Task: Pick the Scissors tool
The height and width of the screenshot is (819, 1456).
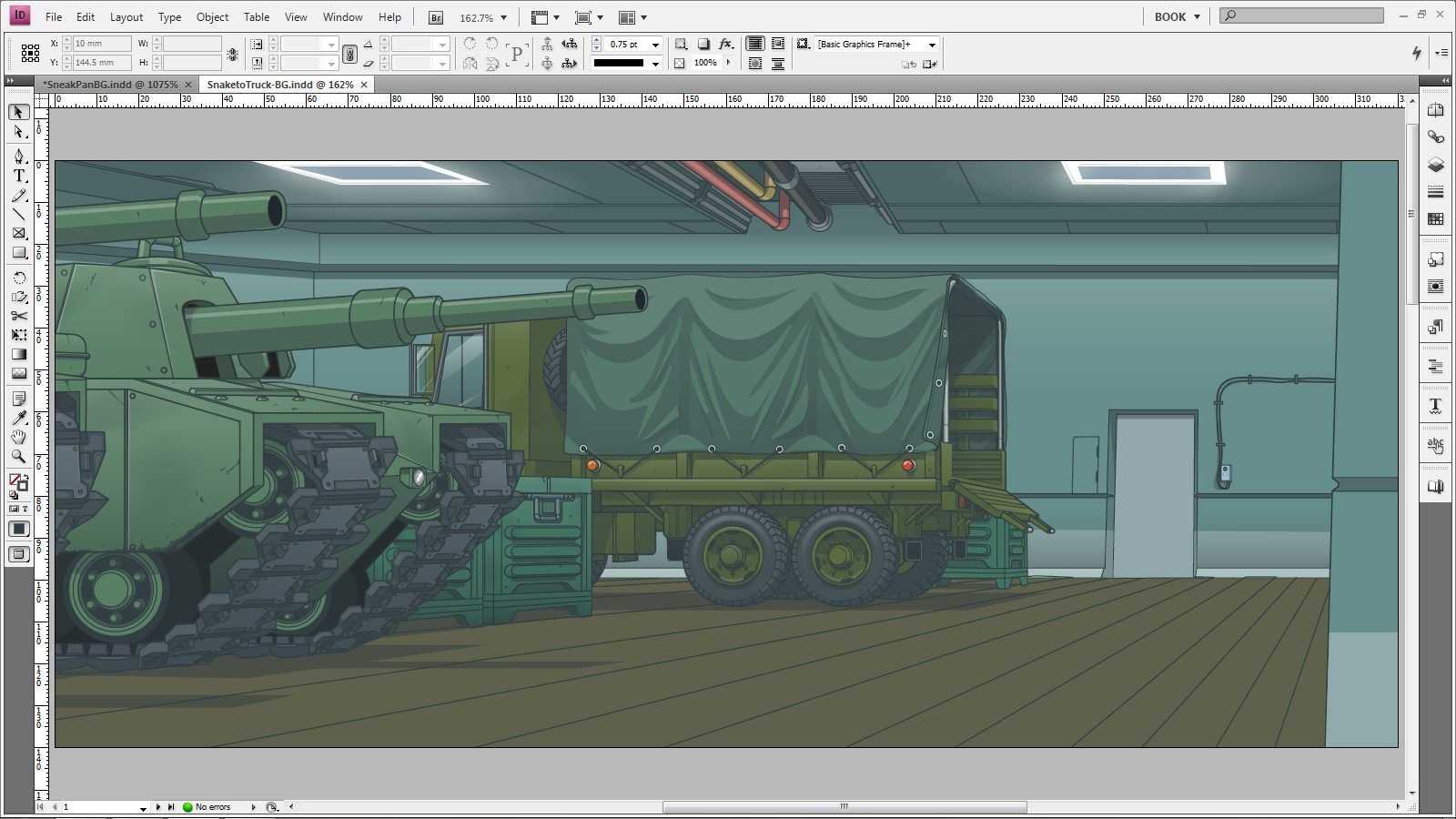Action: (x=18, y=316)
